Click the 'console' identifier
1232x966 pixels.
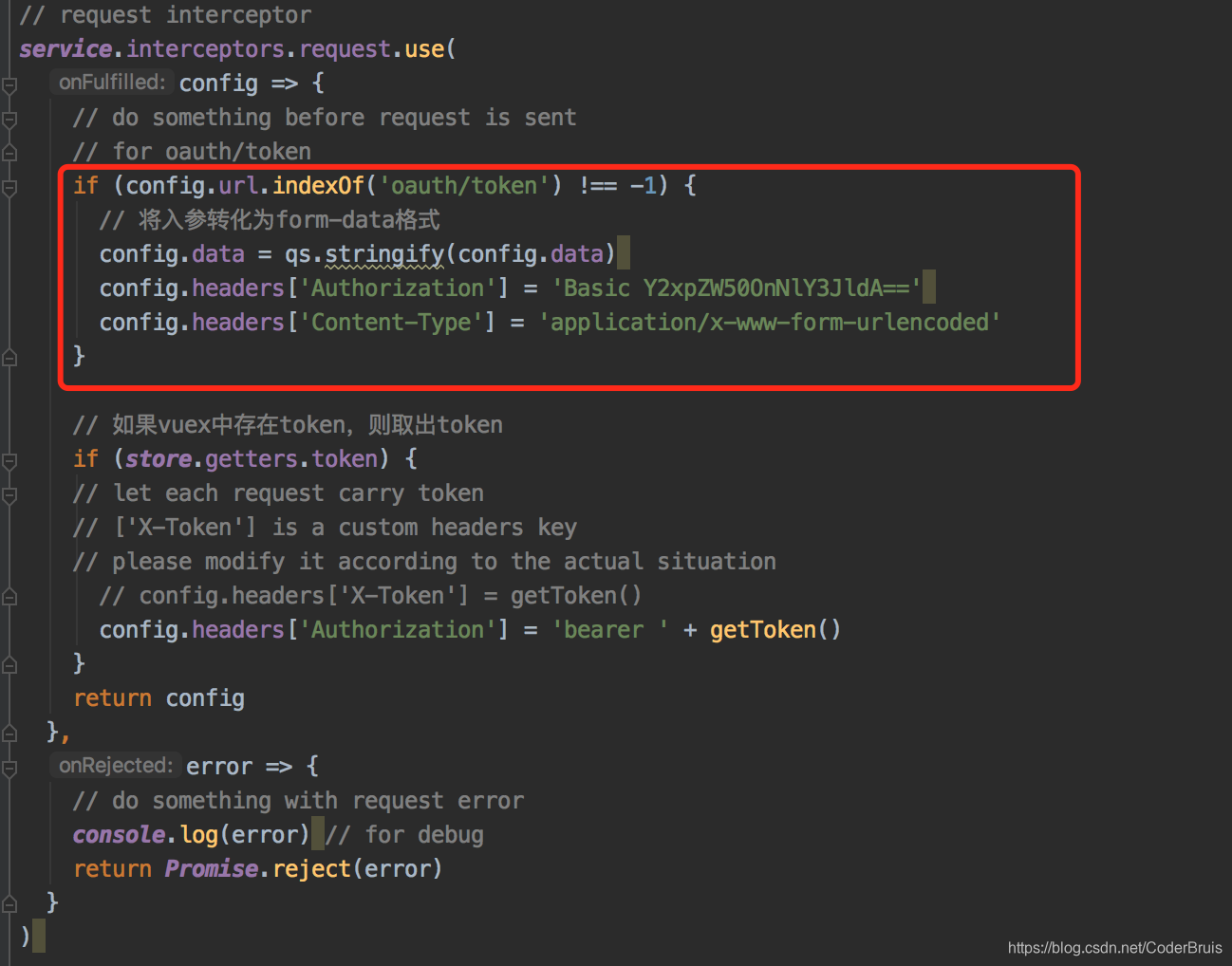point(119,834)
